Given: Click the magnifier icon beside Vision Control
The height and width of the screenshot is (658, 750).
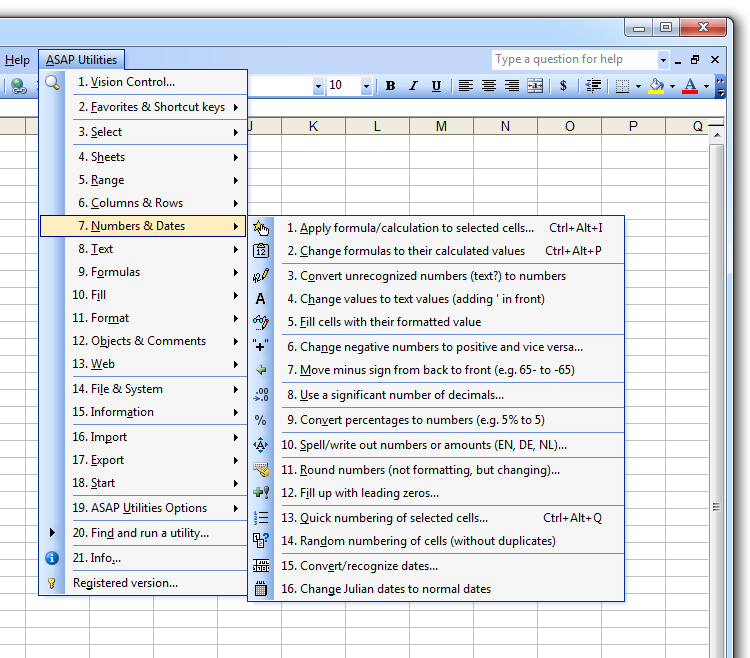Looking at the screenshot, I should tap(52, 83).
